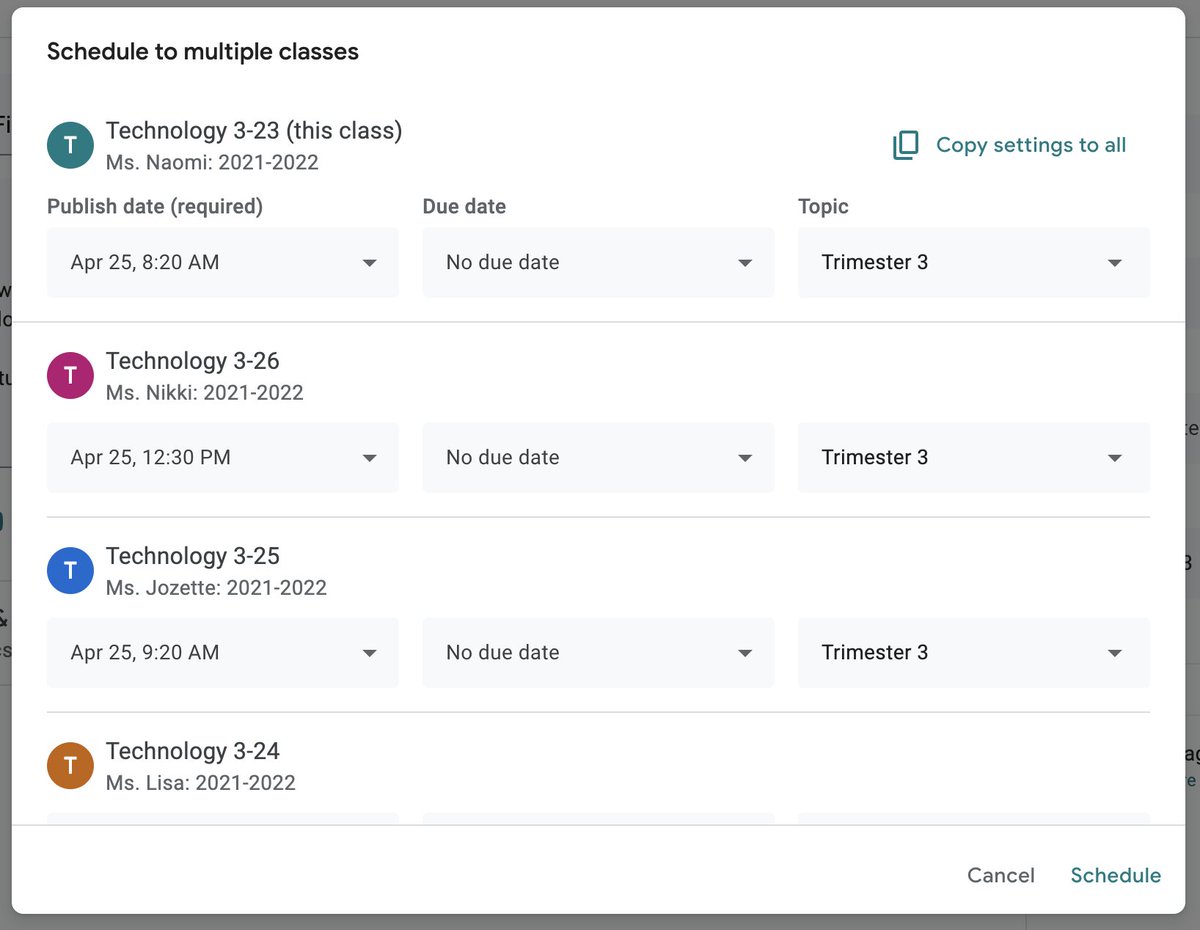Click the Technology 3-24 orange class avatar
Viewport: 1200px width, 930px height.
pyautogui.click(x=70, y=765)
